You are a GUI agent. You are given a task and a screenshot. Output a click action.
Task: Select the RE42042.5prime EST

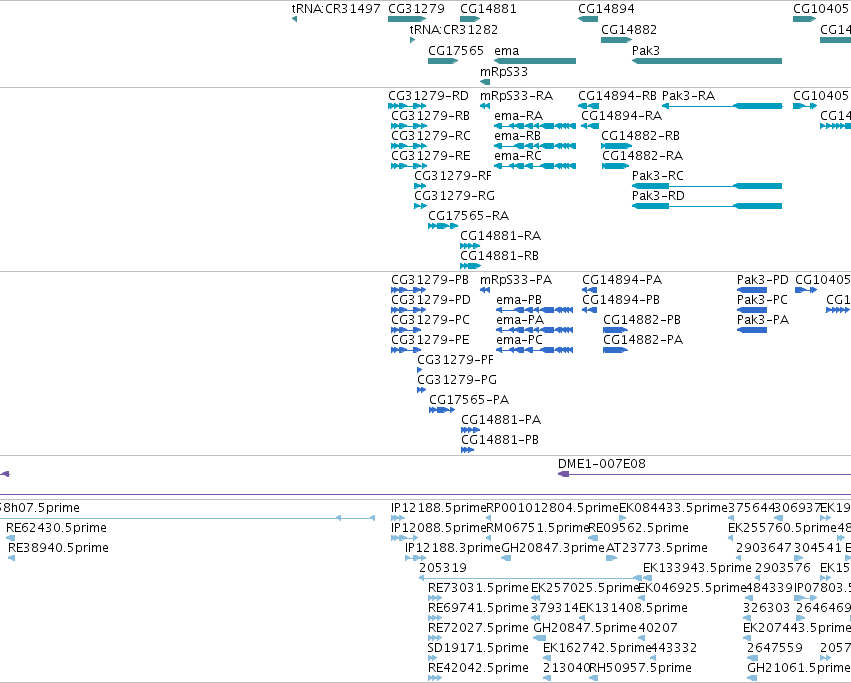point(435,678)
